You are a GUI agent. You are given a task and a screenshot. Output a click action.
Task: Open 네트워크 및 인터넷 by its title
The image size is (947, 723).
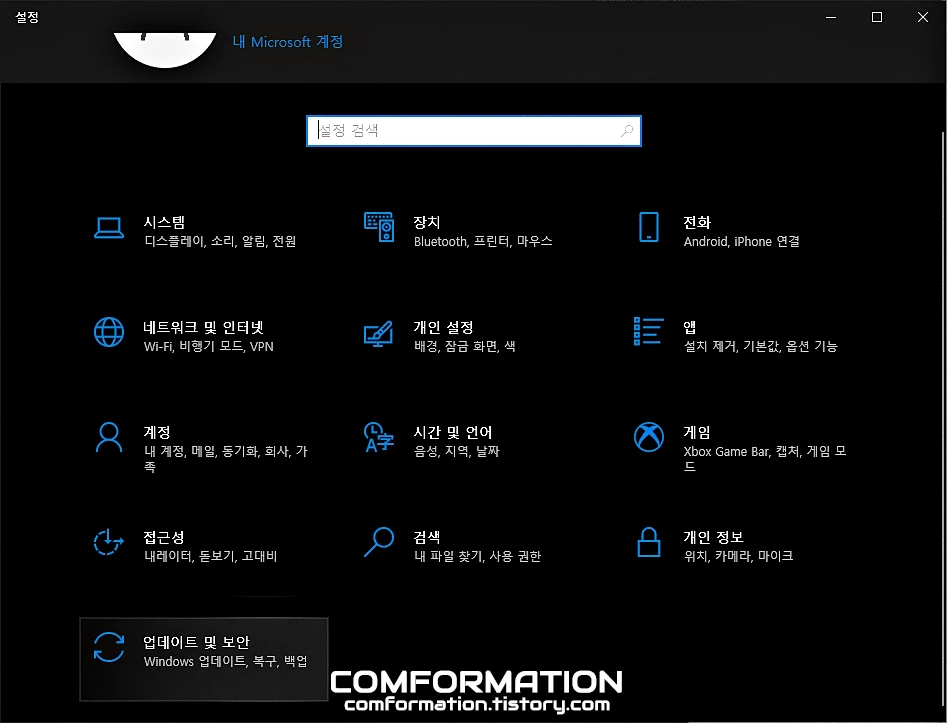204,327
